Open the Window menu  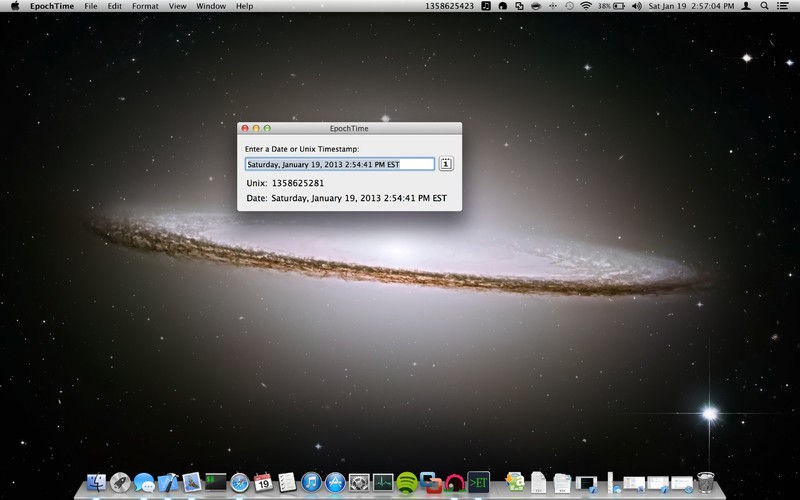211,6
